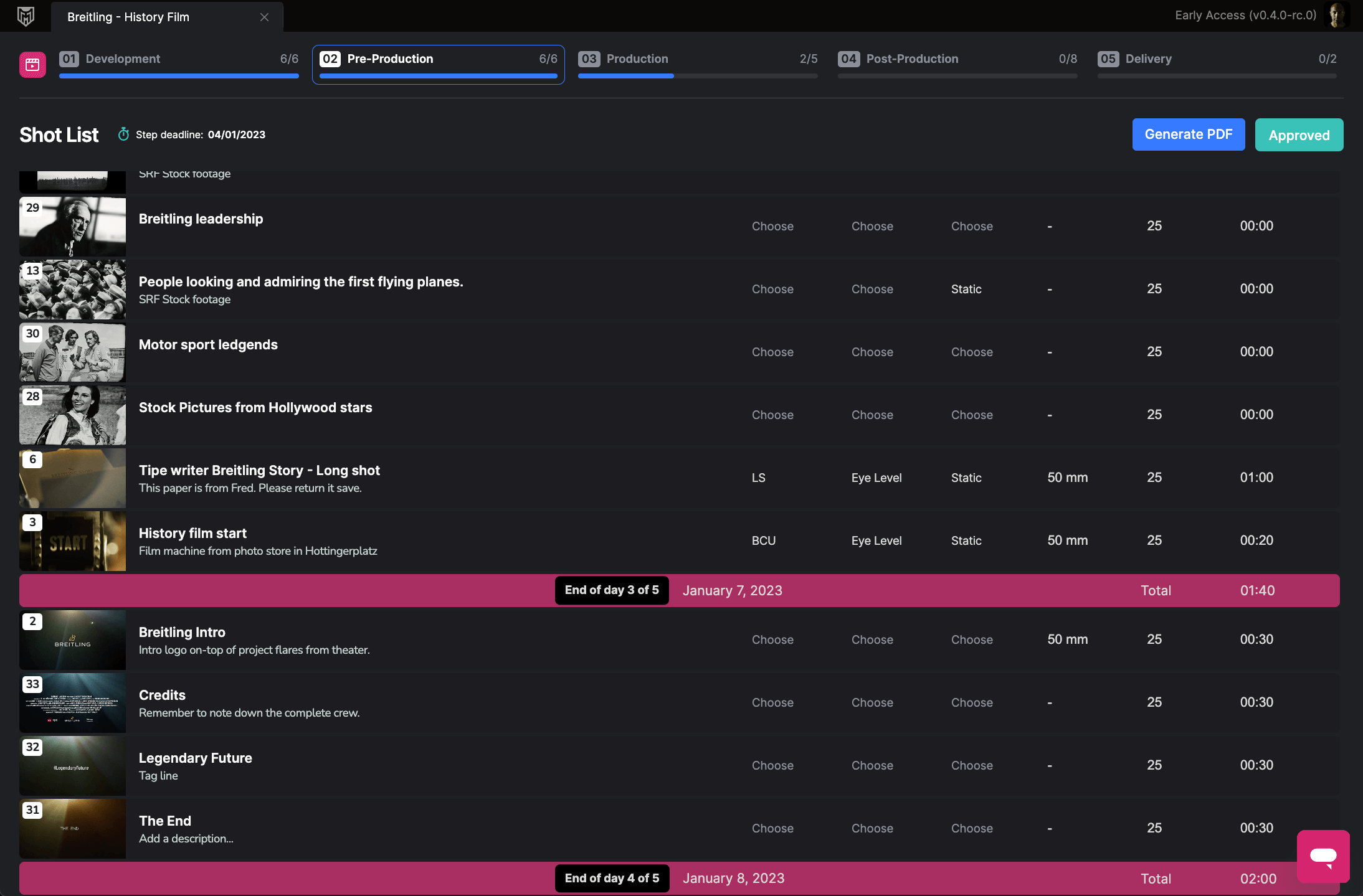Open angle dropdown for Breitling leadership
Screen dimensions: 1363x896
pos(872,226)
